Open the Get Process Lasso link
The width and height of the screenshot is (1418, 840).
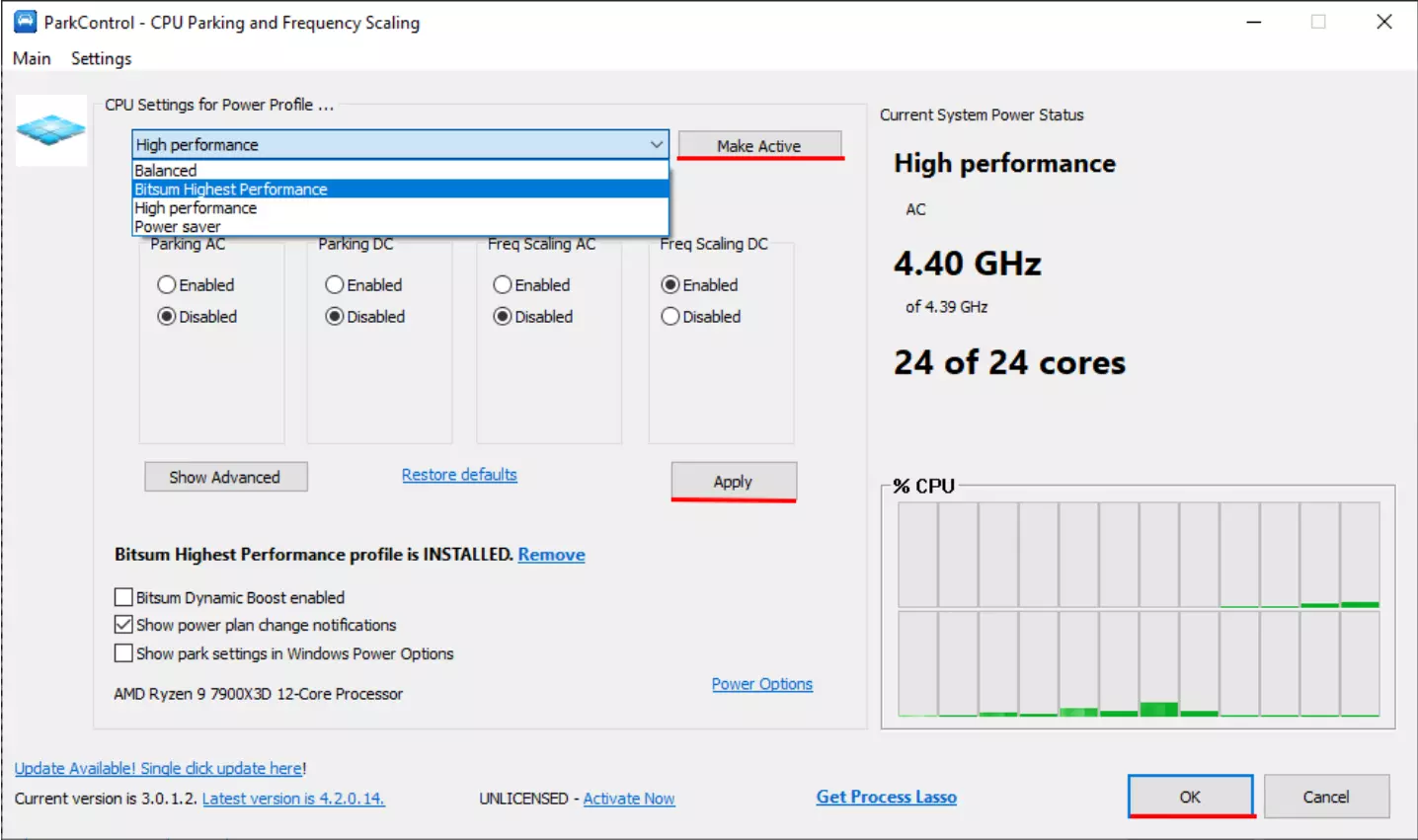886,797
